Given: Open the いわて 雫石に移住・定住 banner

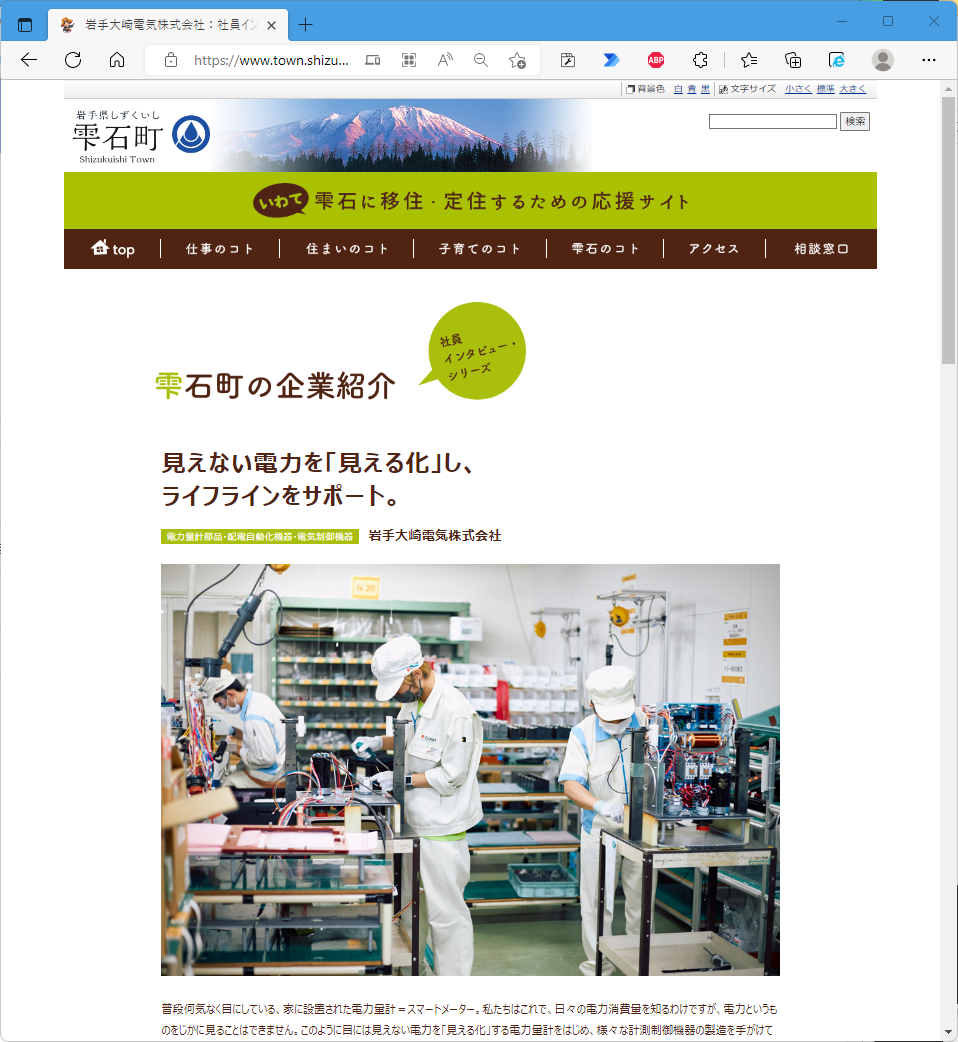Looking at the screenshot, I should pyautogui.click(x=470, y=201).
